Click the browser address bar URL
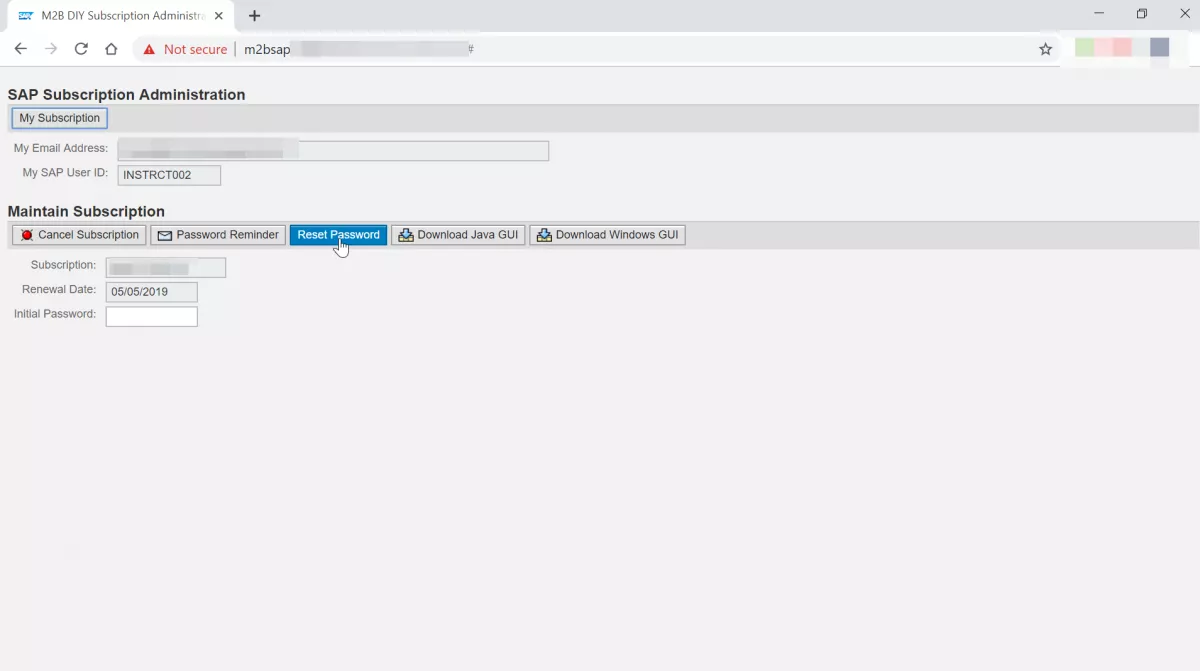 coord(359,49)
